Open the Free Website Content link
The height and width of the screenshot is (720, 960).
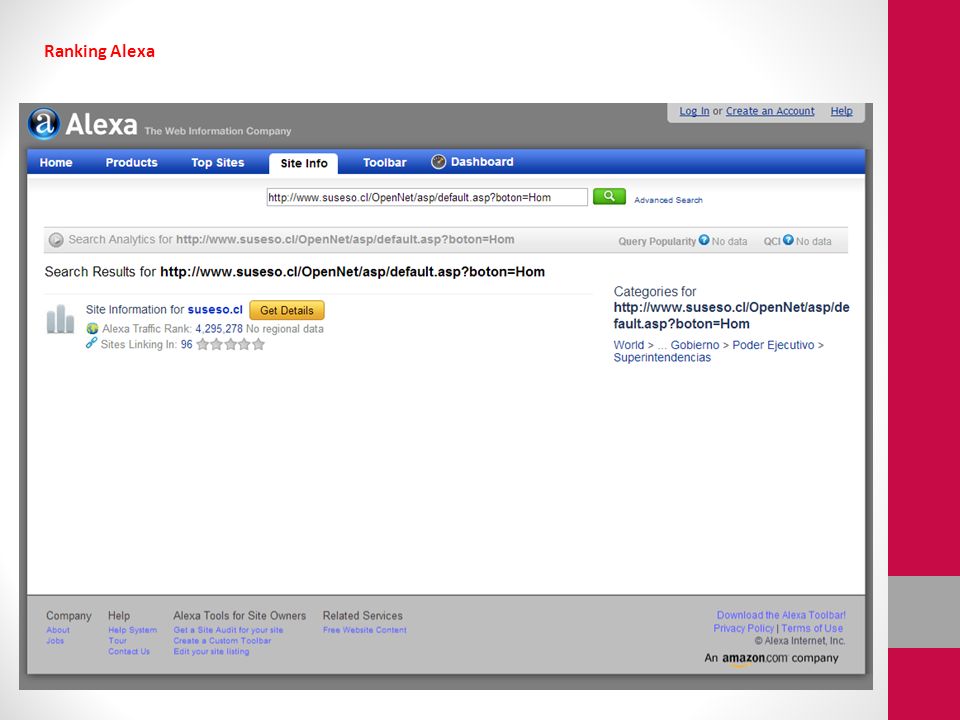click(364, 629)
